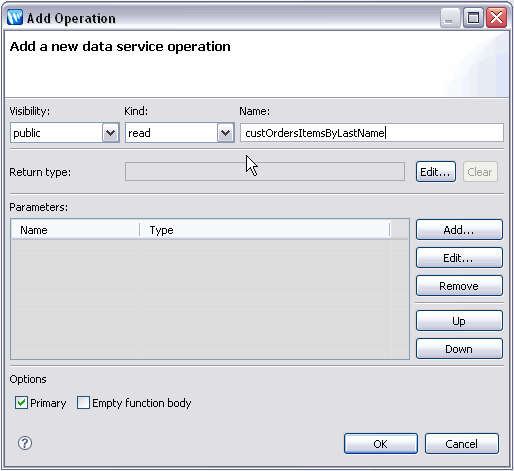Screen dimensions: 514x471
Task: Open the Visibility dropdown arrow
Action: point(110,133)
